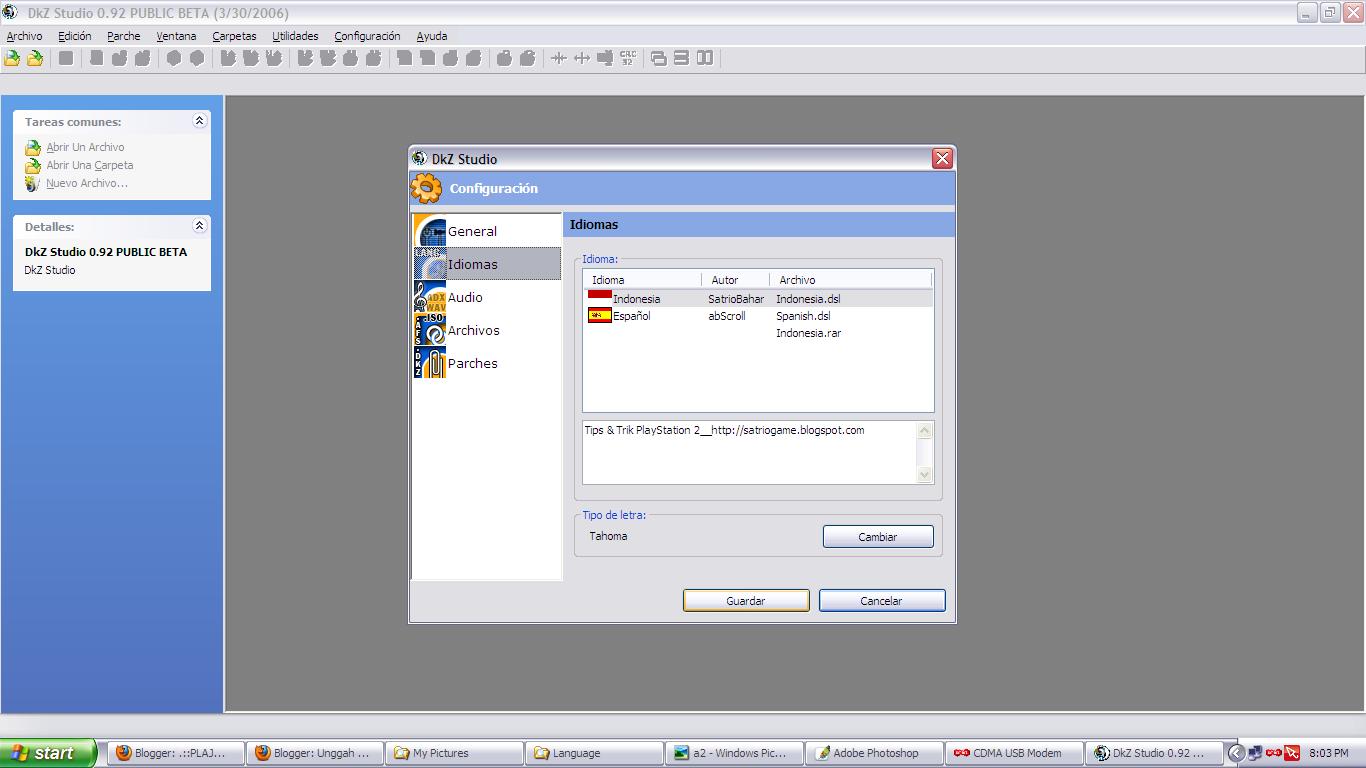Image resolution: width=1366 pixels, height=768 pixels.
Task: Click the Indonesia.dsl file entry
Action: [x=808, y=299]
